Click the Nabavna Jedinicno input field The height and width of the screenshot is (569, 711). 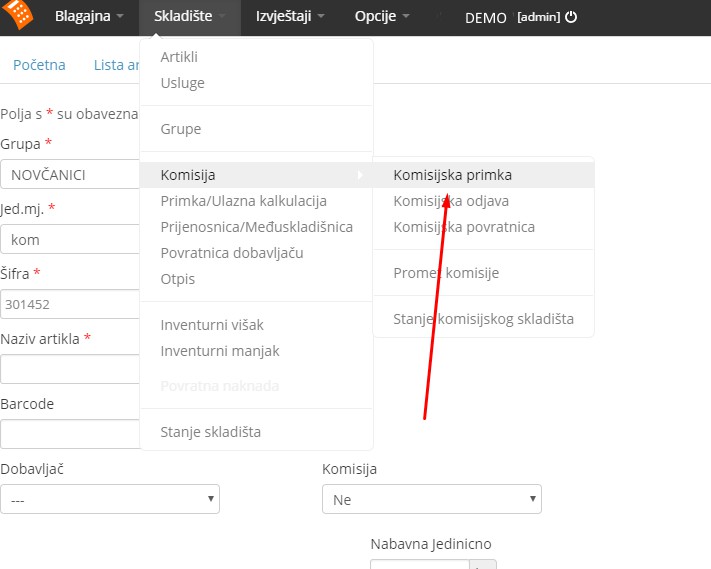coord(419,564)
